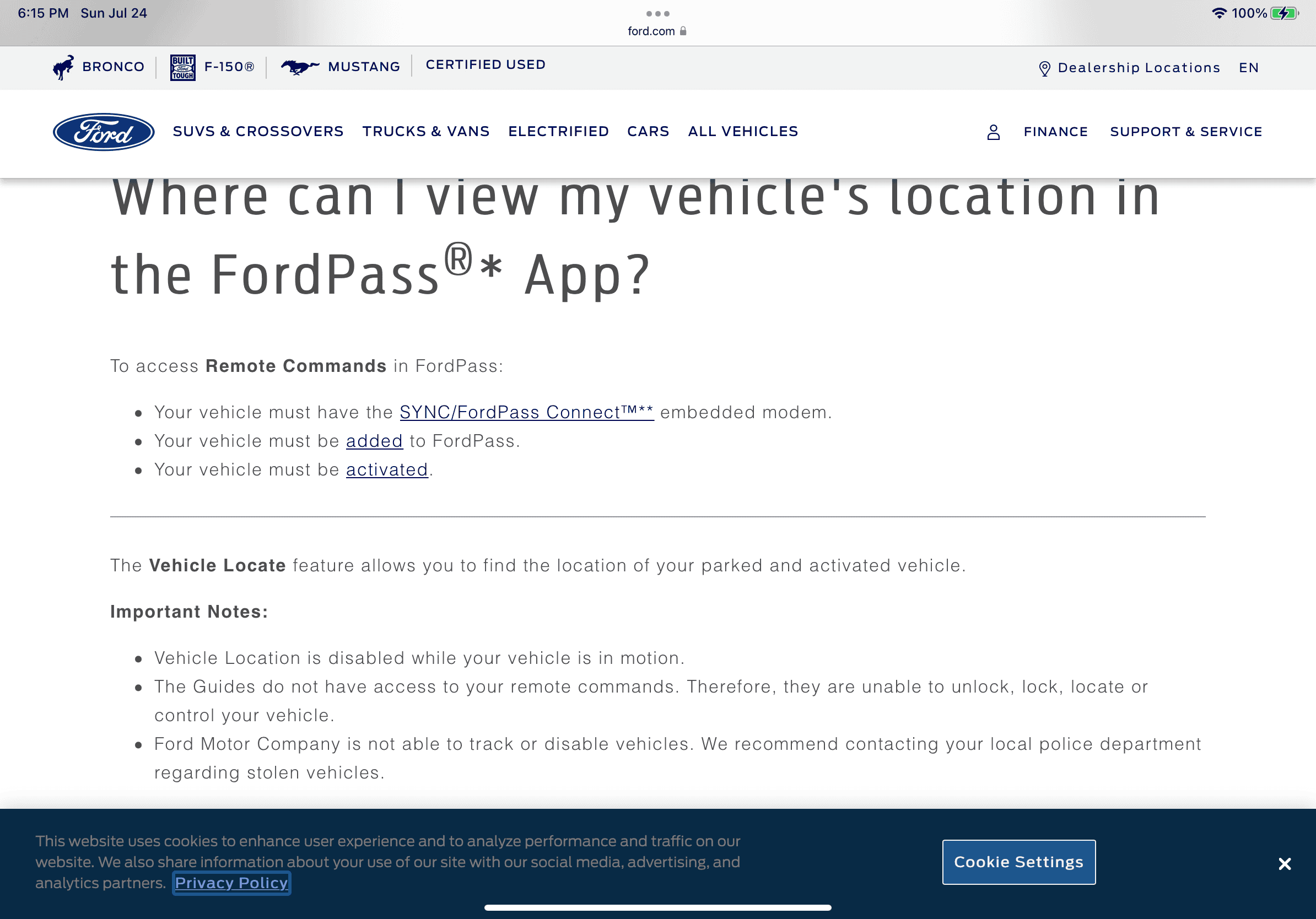Open Cookie Settings
Viewport: 1316px width, 919px height.
point(1018,862)
